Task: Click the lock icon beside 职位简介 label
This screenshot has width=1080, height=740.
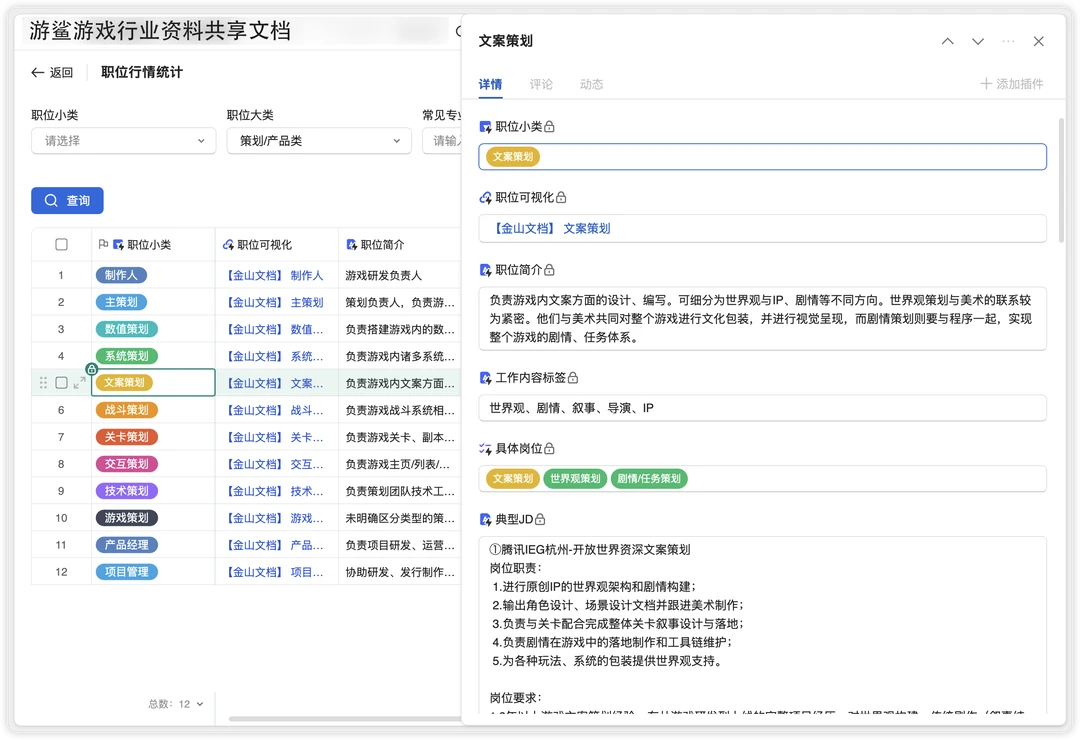Action: [x=549, y=270]
